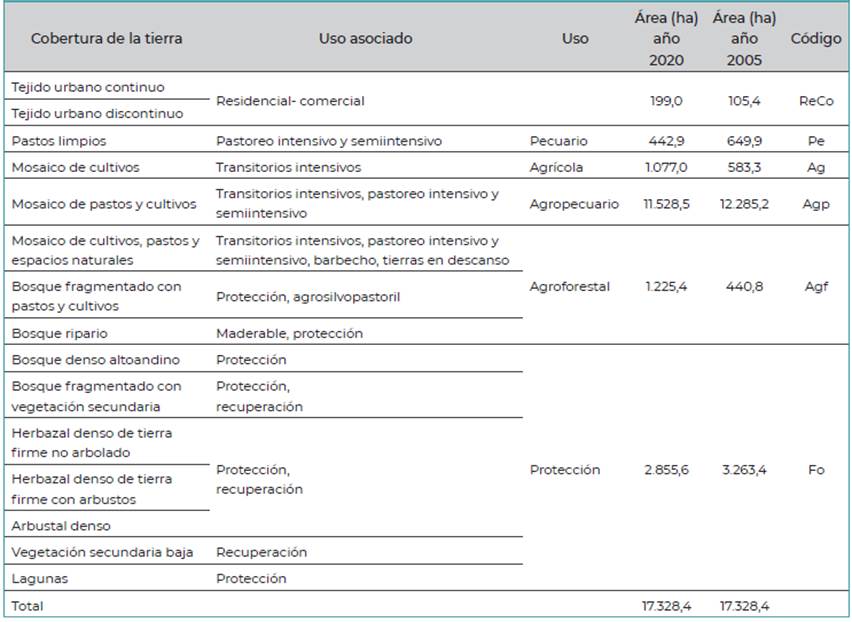Select the "Vegetación secundaria baja" cell

pyautogui.click(x=102, y=552)
